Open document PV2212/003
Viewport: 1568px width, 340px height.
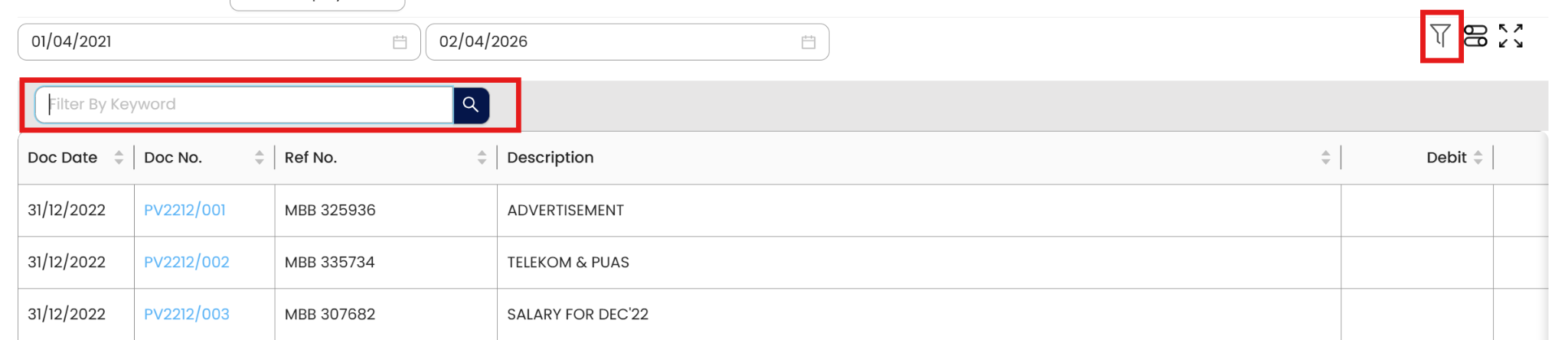click(x=187, y=315)
